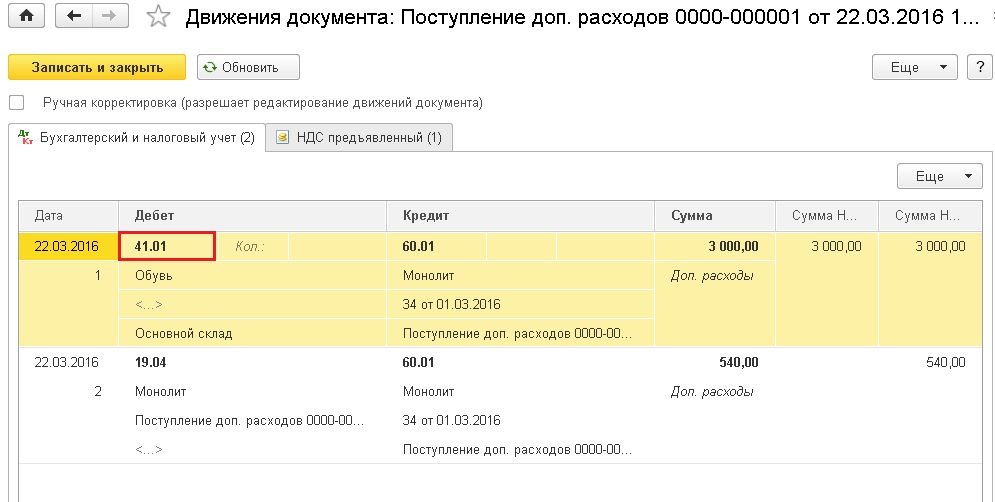Navigate forward with the right arrow
This screenshot has width=995, height=502.
110,16
